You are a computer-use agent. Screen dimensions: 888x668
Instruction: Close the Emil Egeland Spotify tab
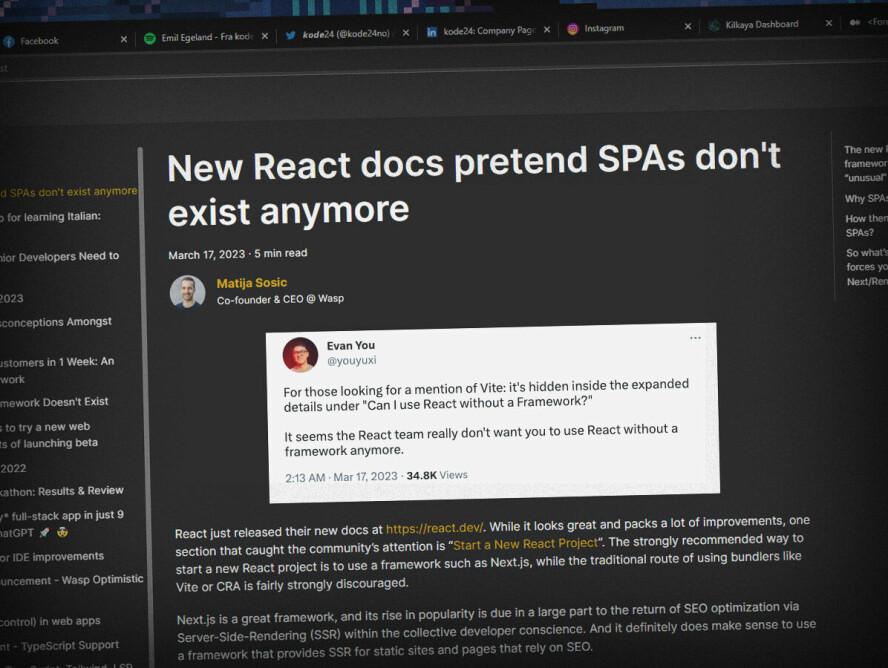point(264,36)
